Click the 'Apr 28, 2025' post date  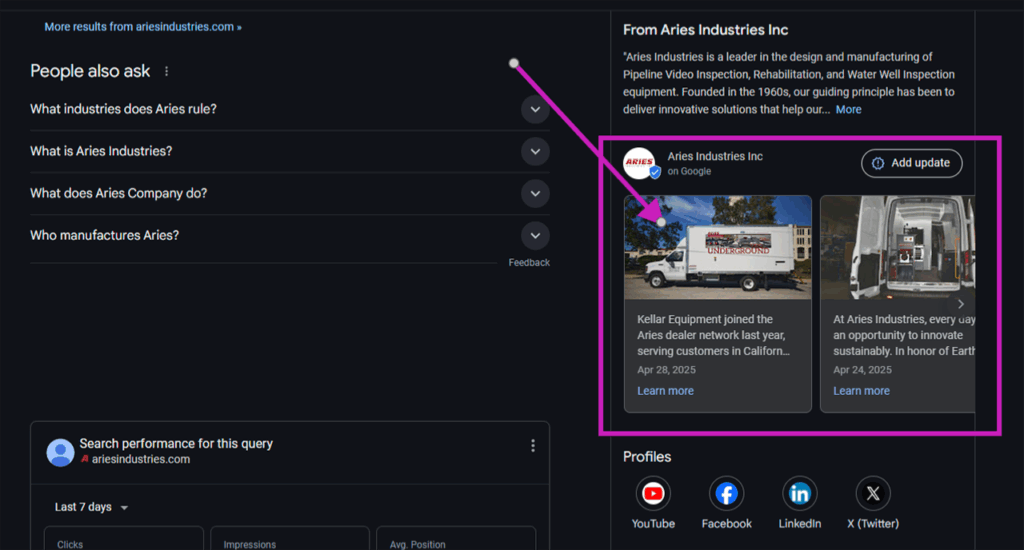click(666, 370)
